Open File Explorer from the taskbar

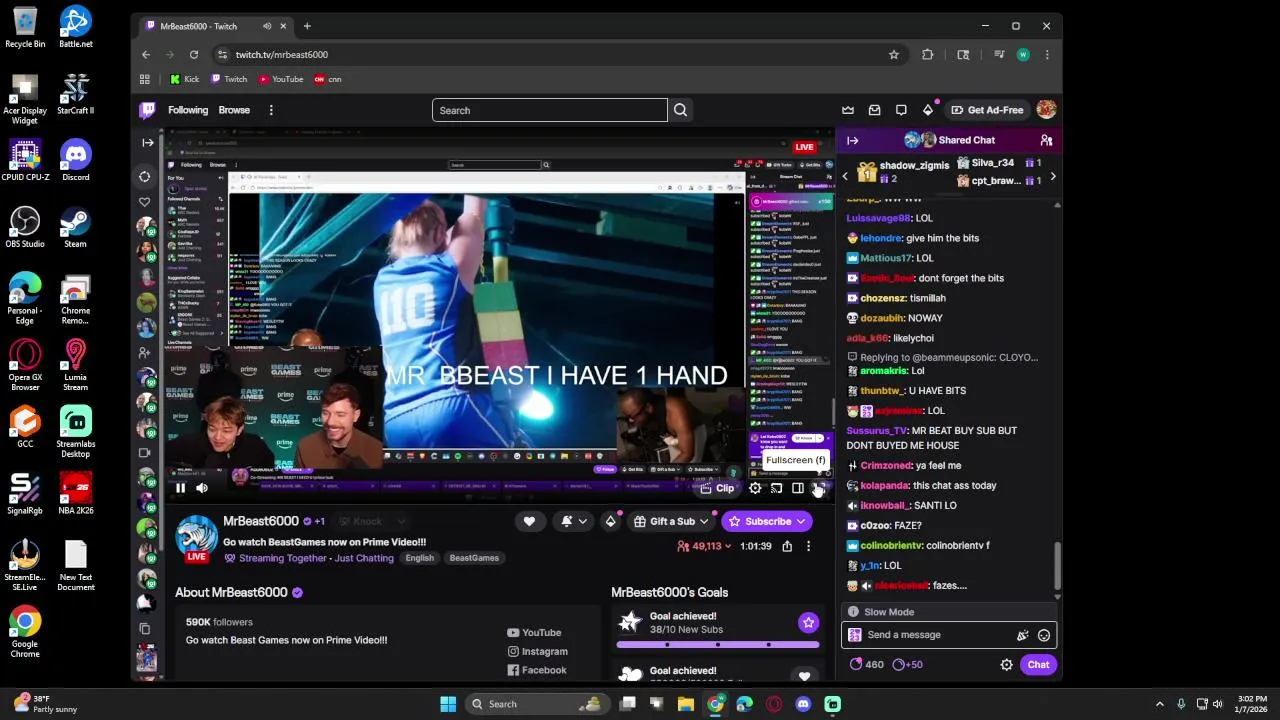pyautogui.click(x=686, y=704)
